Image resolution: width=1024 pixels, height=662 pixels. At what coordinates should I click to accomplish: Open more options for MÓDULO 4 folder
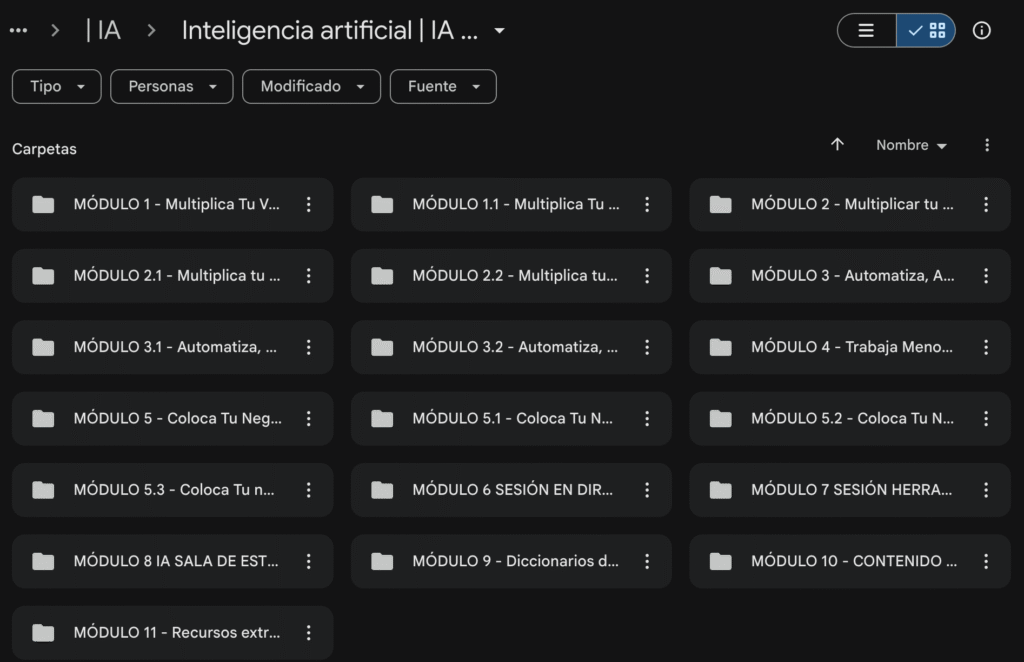(x=986, y=348)
